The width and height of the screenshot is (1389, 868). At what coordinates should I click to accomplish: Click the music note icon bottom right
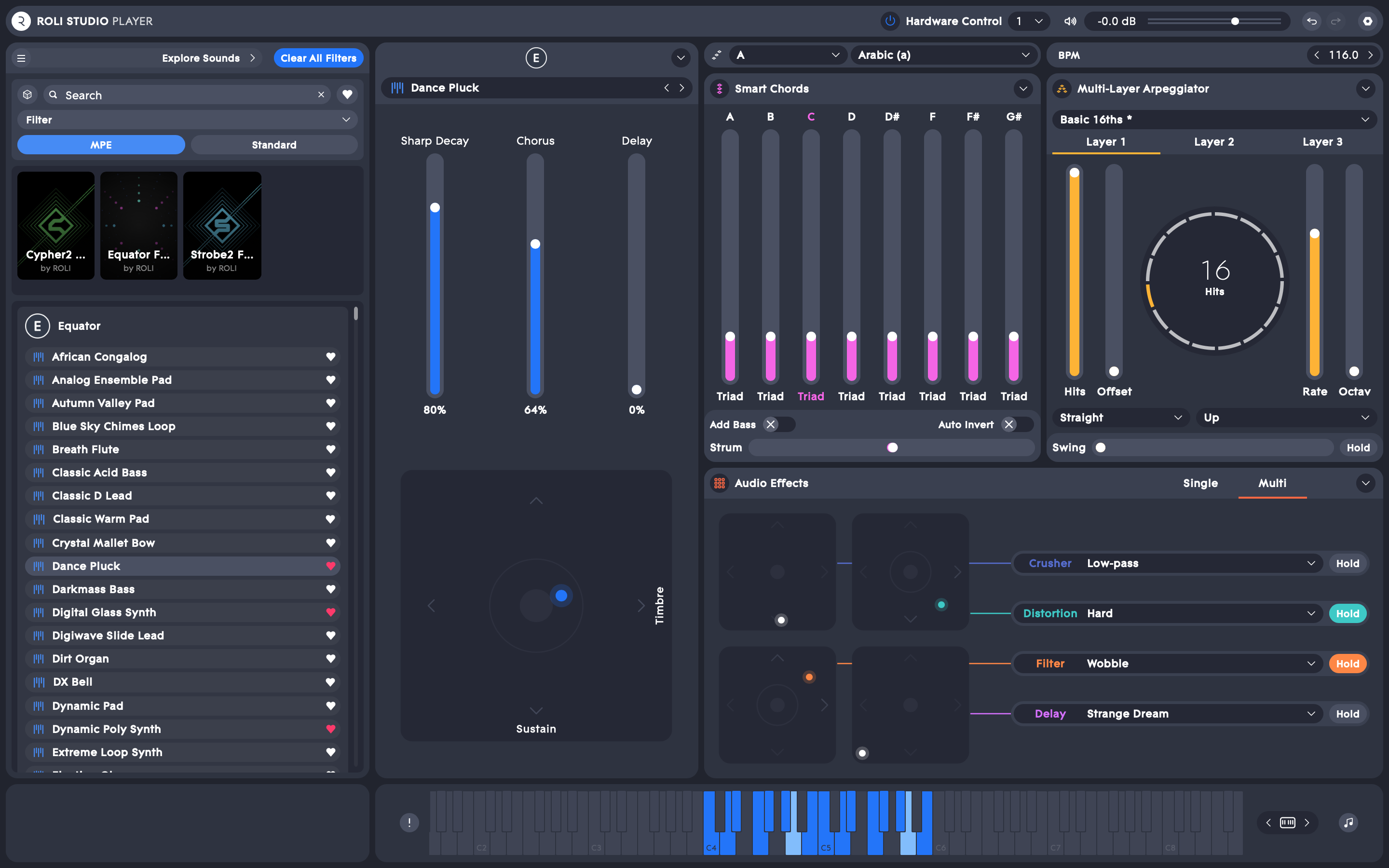[1348, 823]
